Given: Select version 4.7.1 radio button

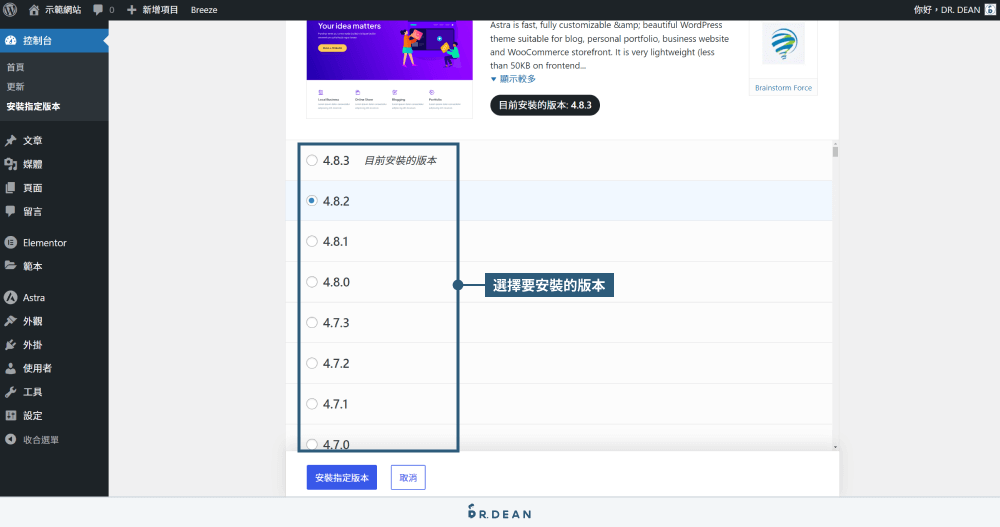Looking at the screenshot, I should click(x=312, y=403).
